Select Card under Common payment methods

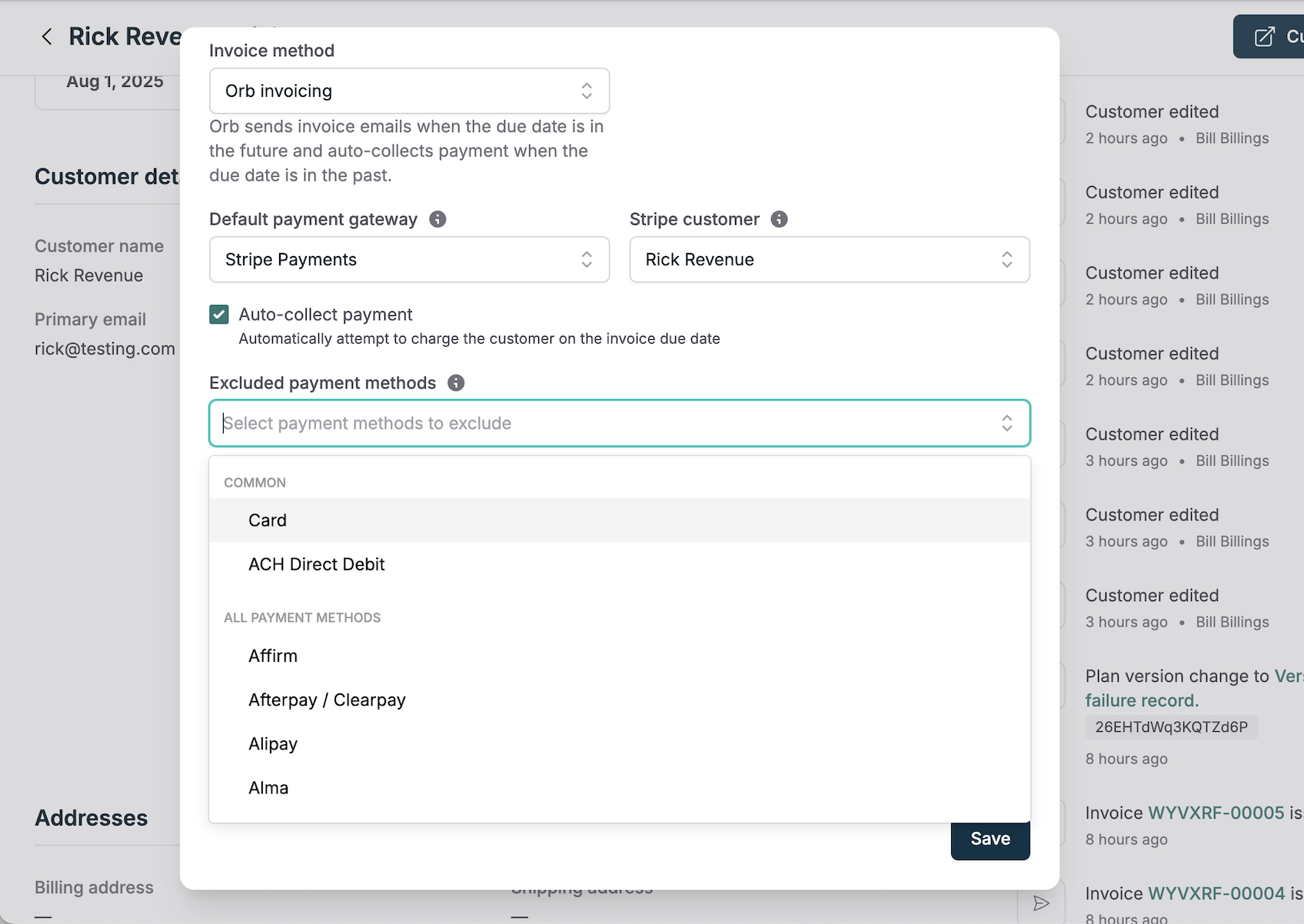[267, 520]
